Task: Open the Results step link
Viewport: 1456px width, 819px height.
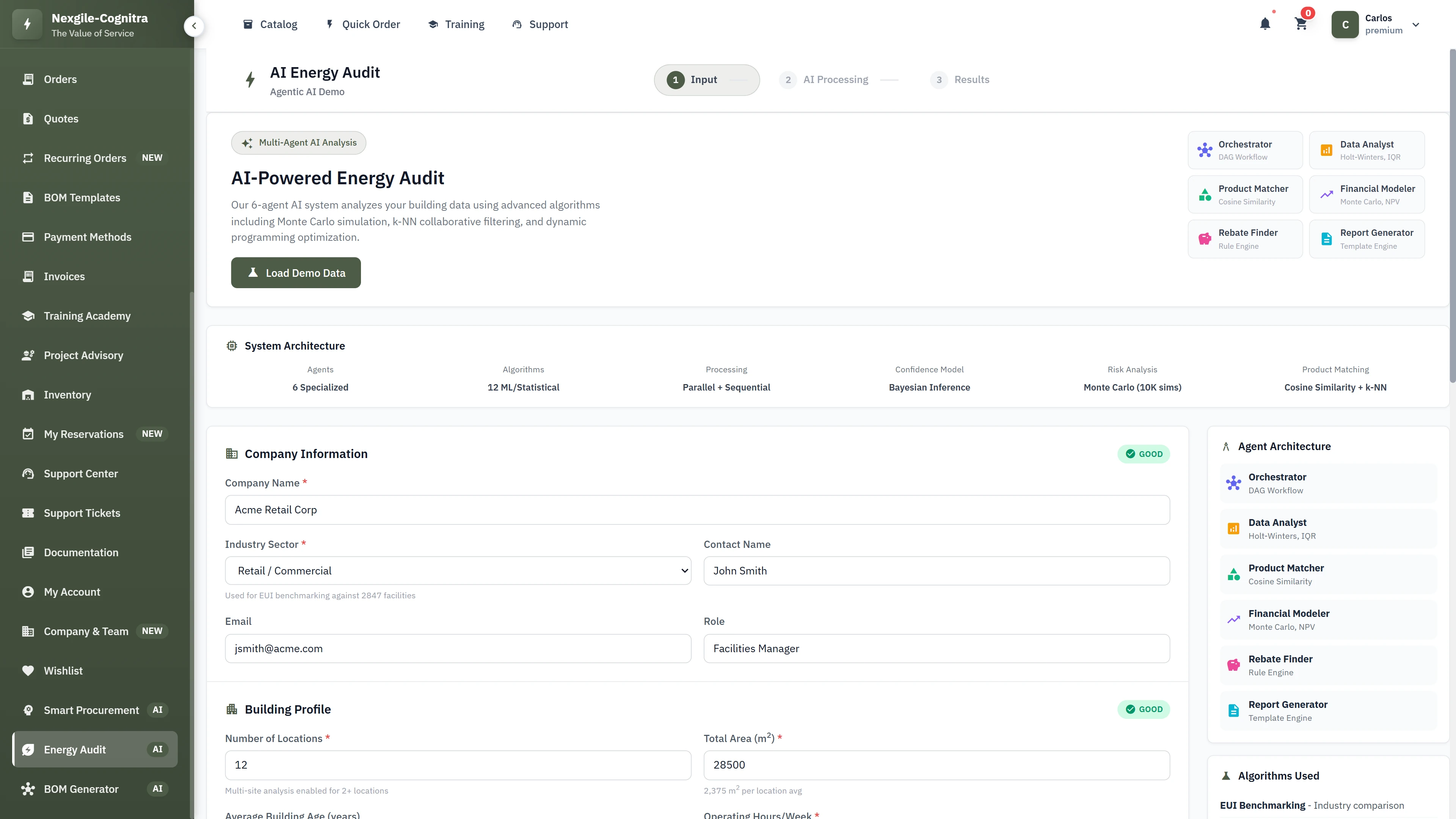Action: [x=960, y=80]
